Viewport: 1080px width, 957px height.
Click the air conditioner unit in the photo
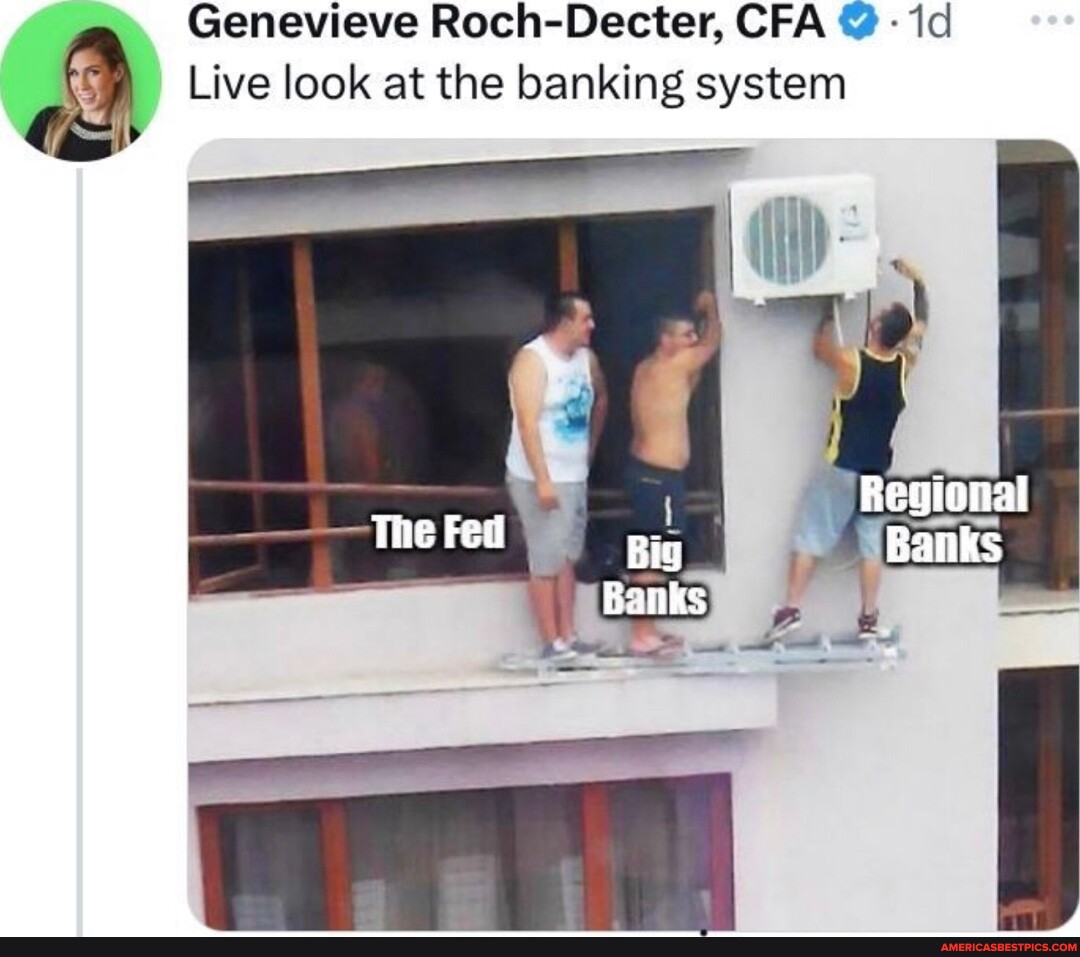803,237
